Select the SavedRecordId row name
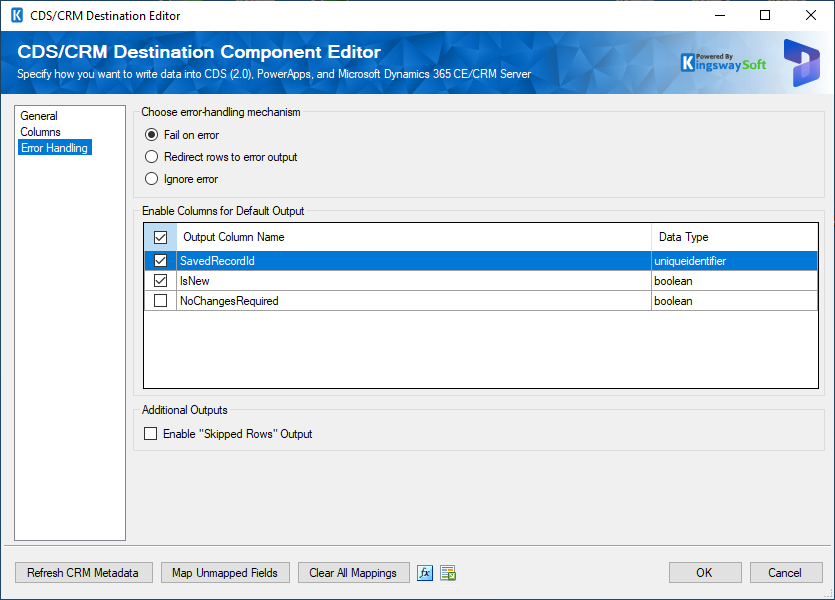The height and width of the screenshot is (600, 835). click(x=414, y=260)
